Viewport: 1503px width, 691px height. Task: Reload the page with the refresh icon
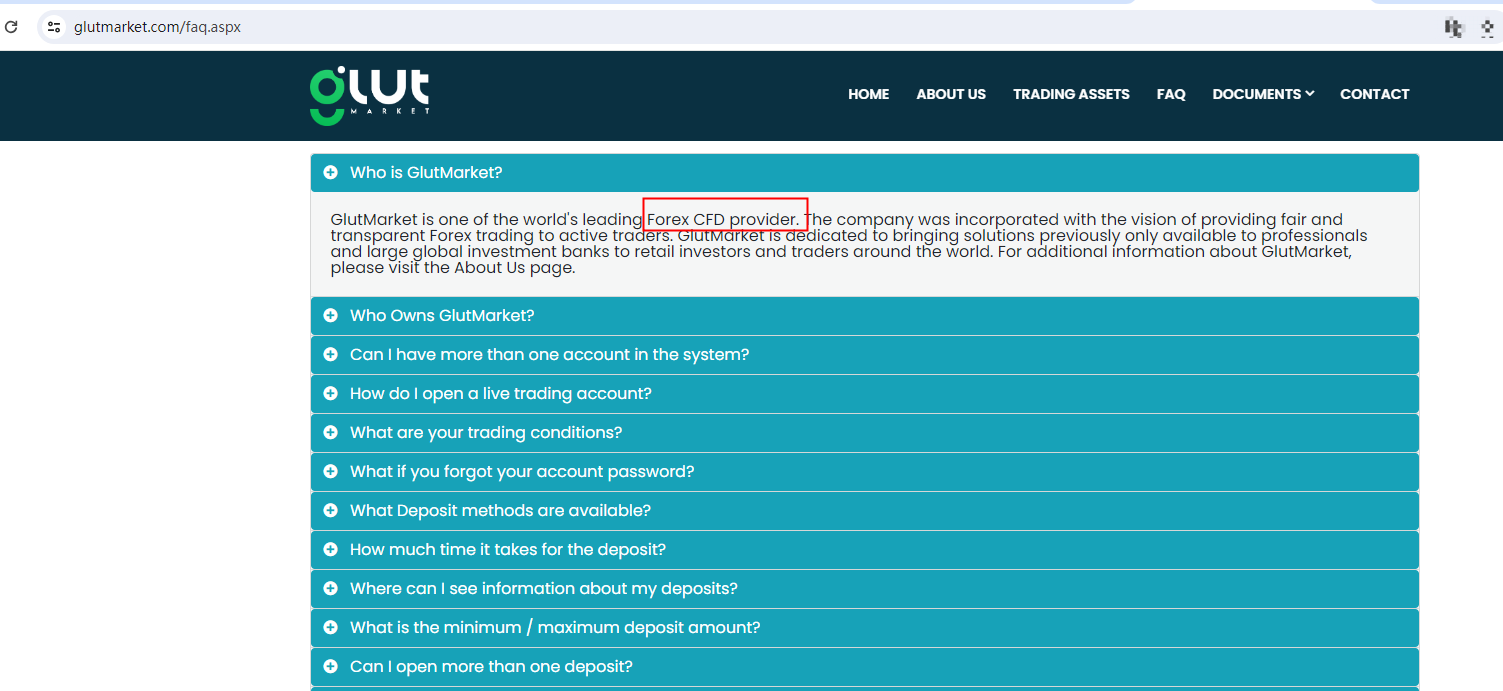[12, 27]
